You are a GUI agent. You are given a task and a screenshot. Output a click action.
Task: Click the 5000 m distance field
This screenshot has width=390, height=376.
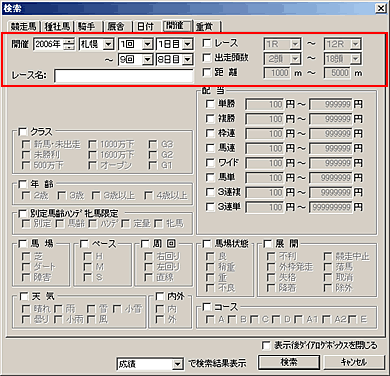coord(337,73)
